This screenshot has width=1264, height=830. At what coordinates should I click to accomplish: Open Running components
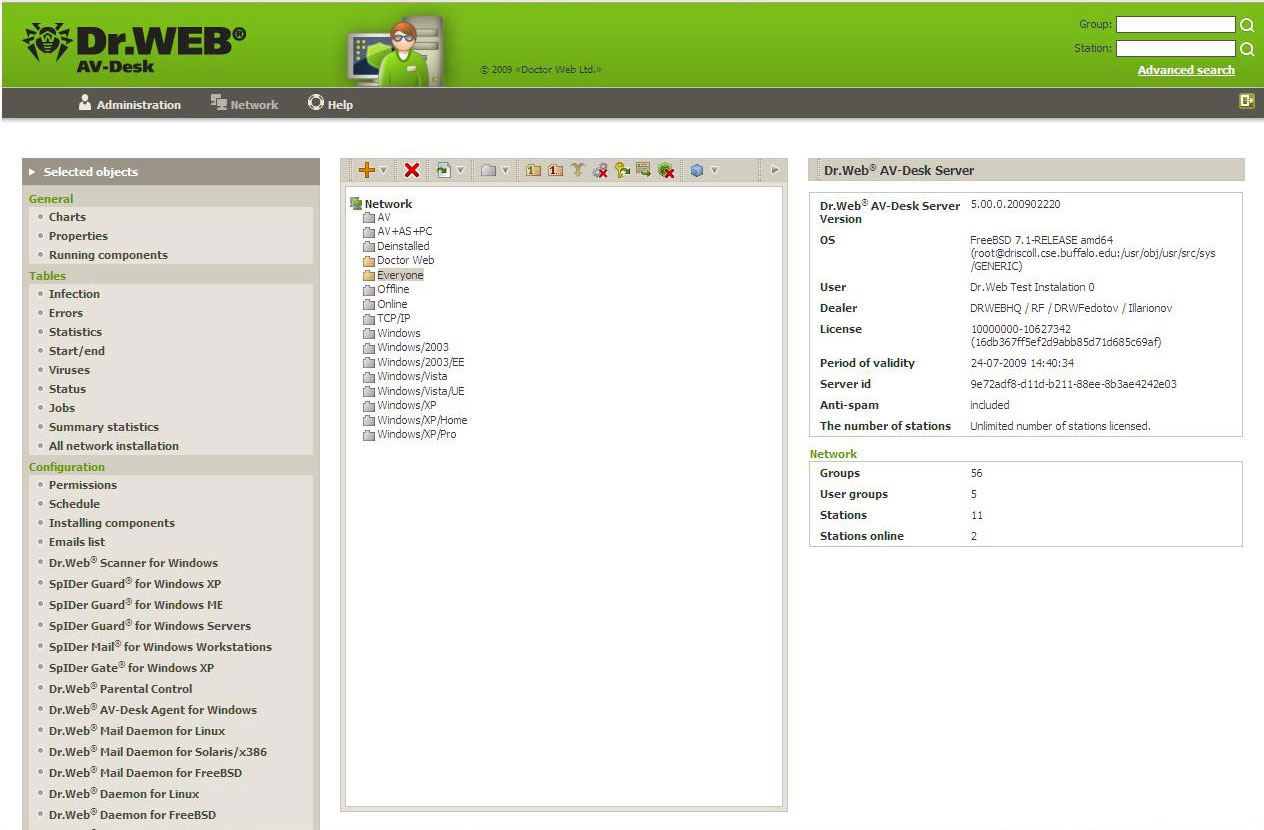pyautogui.click(x=108, y=255)
